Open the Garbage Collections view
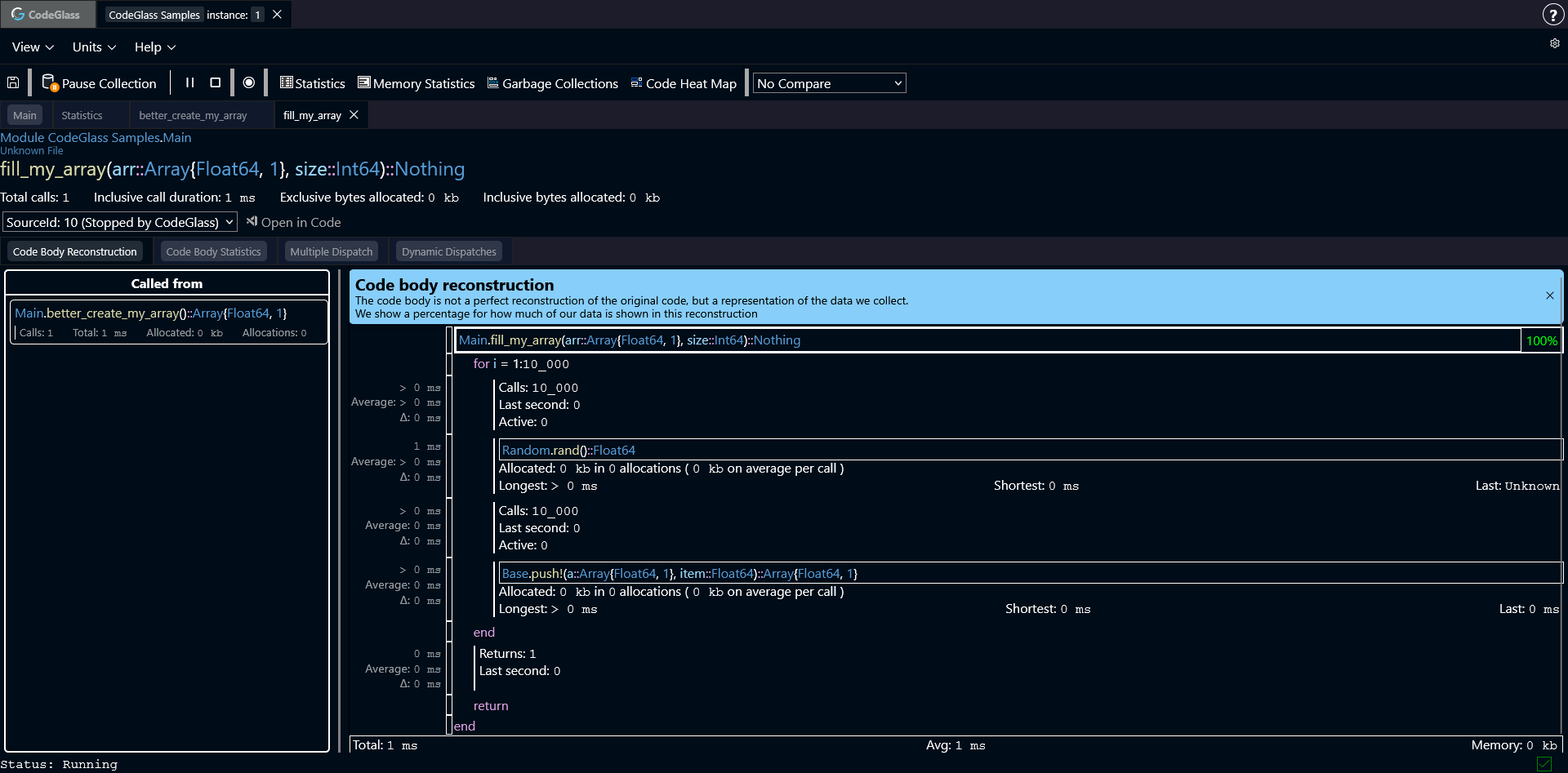This screenshot has width=1568, height=773. [552, 83]
